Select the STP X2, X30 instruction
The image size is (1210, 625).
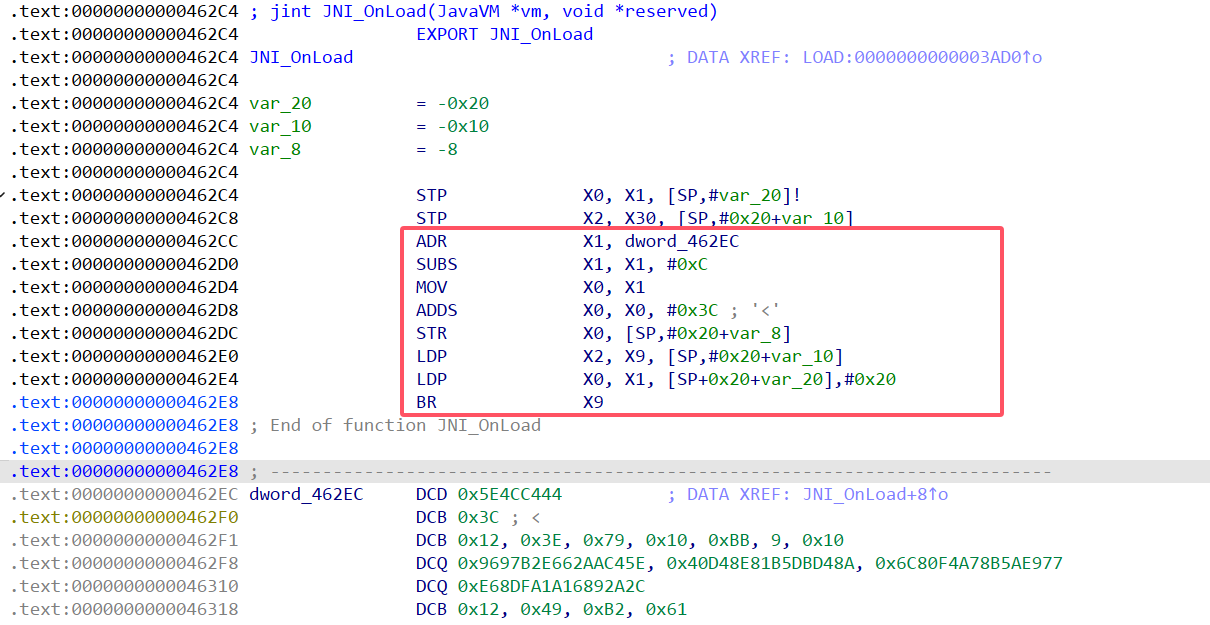pos(634,218)
